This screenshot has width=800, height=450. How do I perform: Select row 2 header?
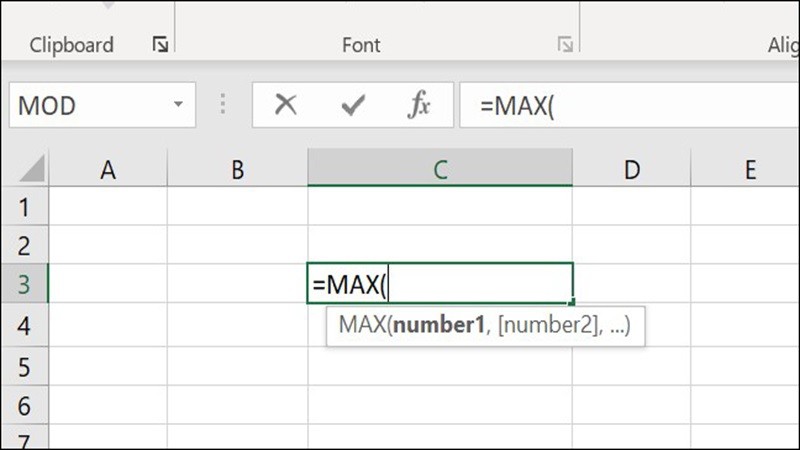(x=24, y=245)
